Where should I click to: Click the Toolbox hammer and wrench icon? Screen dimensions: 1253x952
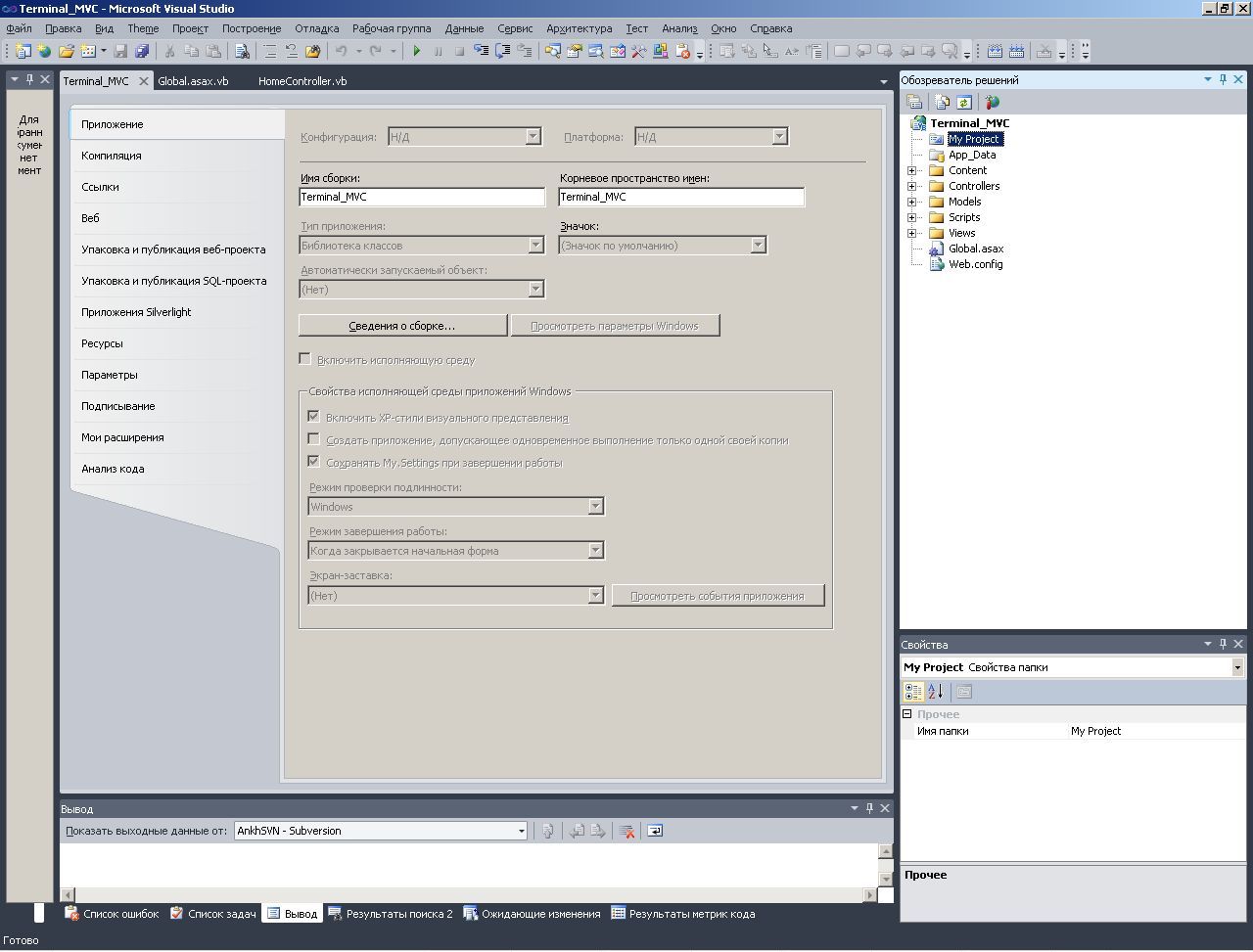coord(637,51)
